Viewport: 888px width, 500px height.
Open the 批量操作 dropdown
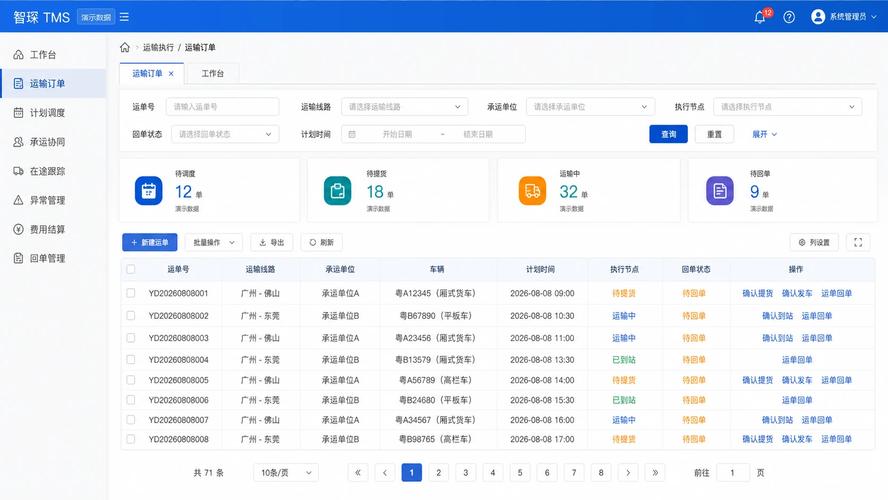pyautogui.click(x=214, y=242)
